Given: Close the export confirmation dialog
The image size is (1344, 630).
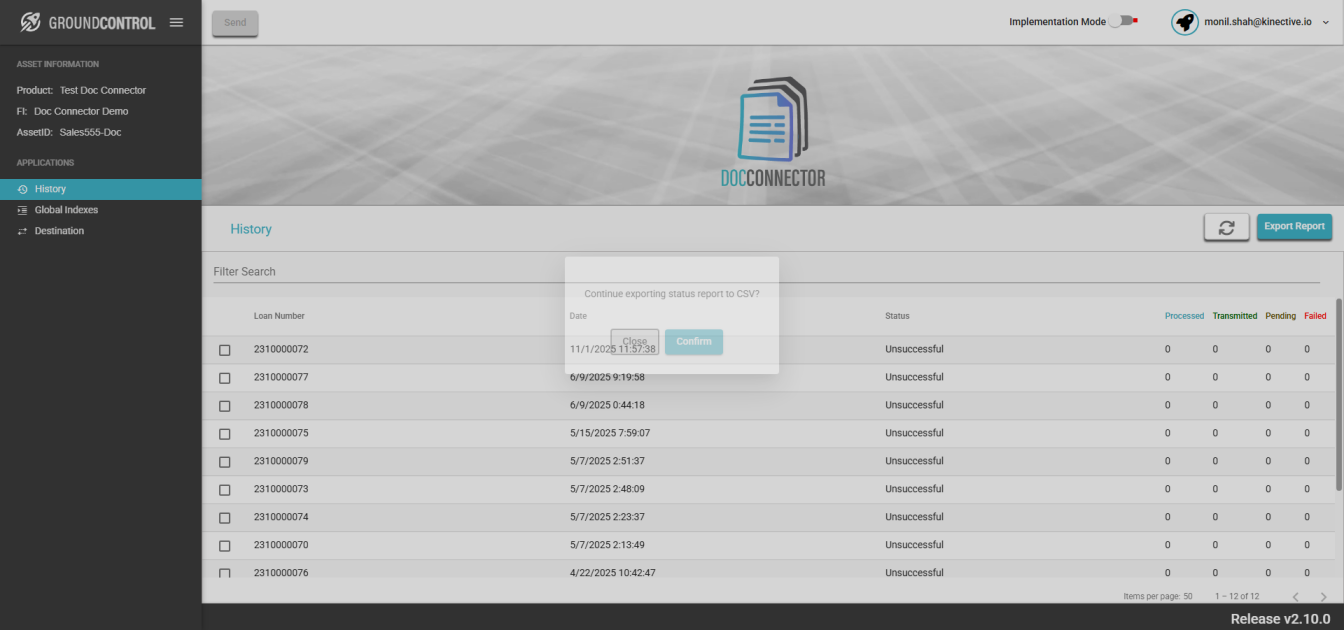Looking at the screenshot, I should pyautogui.click(x=635, y=341).
